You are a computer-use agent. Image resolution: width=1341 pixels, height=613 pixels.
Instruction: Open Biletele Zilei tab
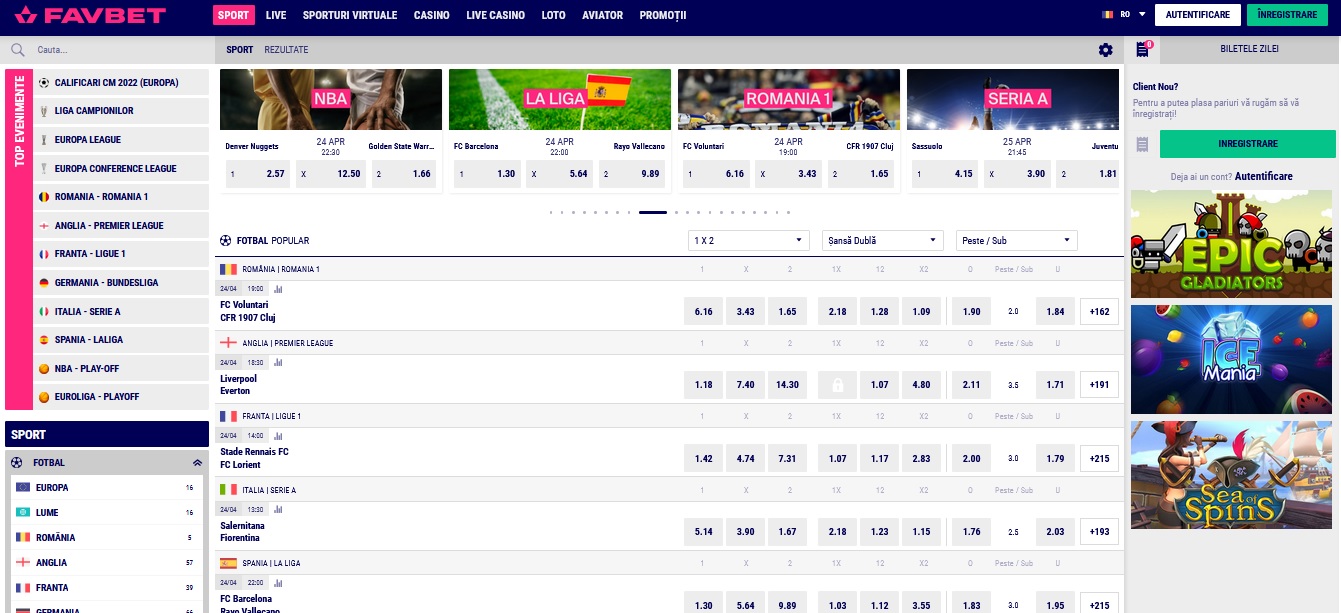1249,49
